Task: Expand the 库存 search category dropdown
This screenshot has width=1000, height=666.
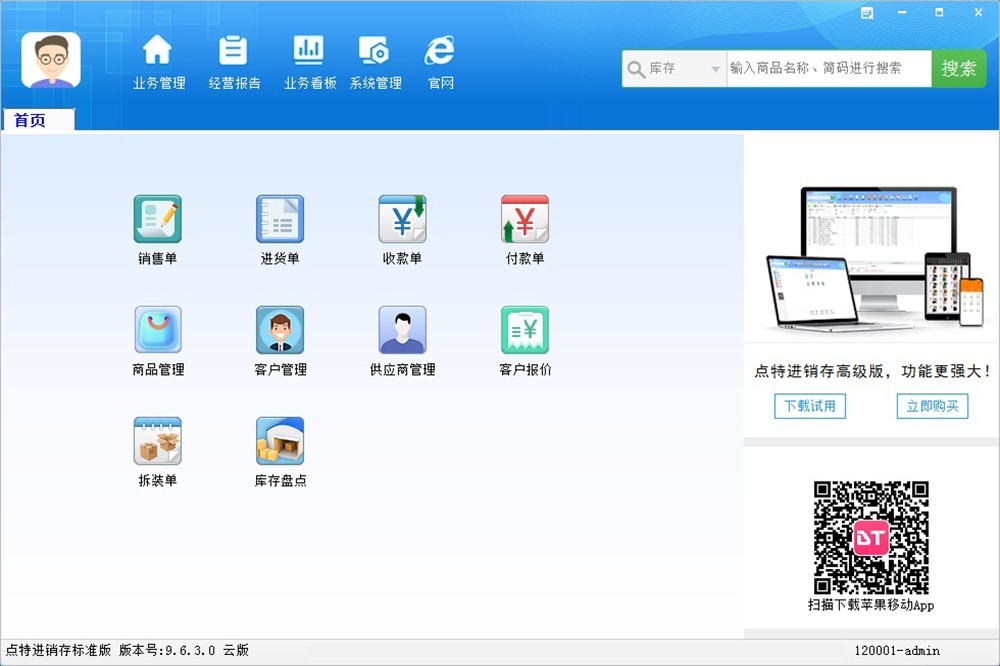Action: pos(714,69)
